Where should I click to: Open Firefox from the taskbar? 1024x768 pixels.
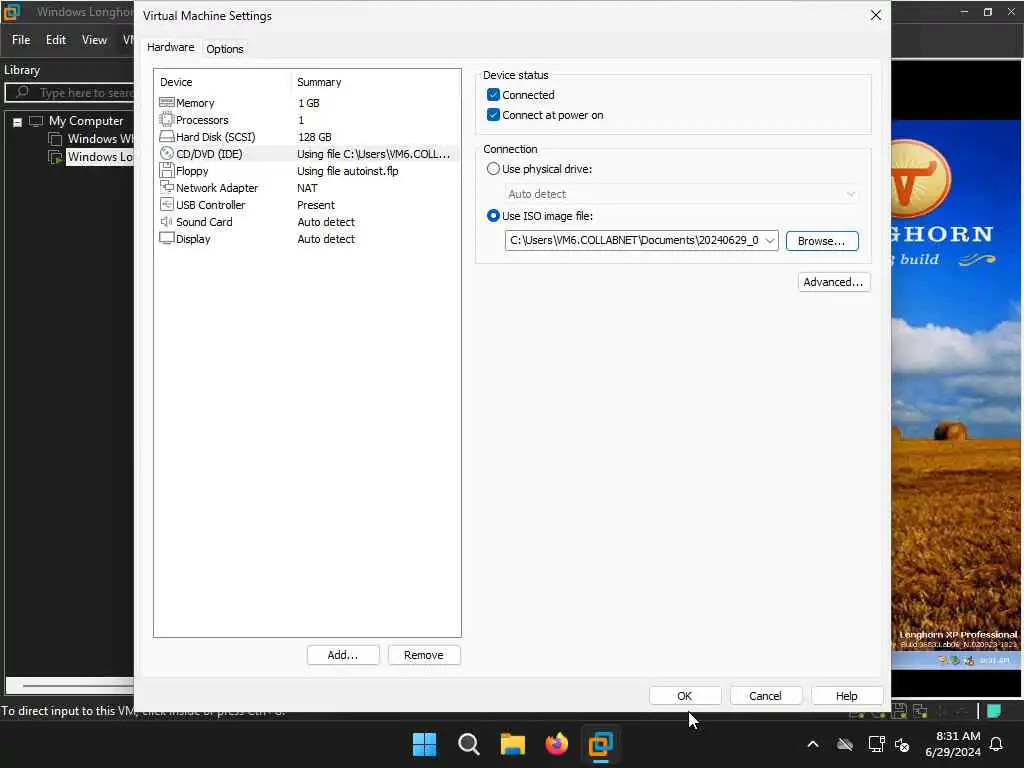pos(556,744)
